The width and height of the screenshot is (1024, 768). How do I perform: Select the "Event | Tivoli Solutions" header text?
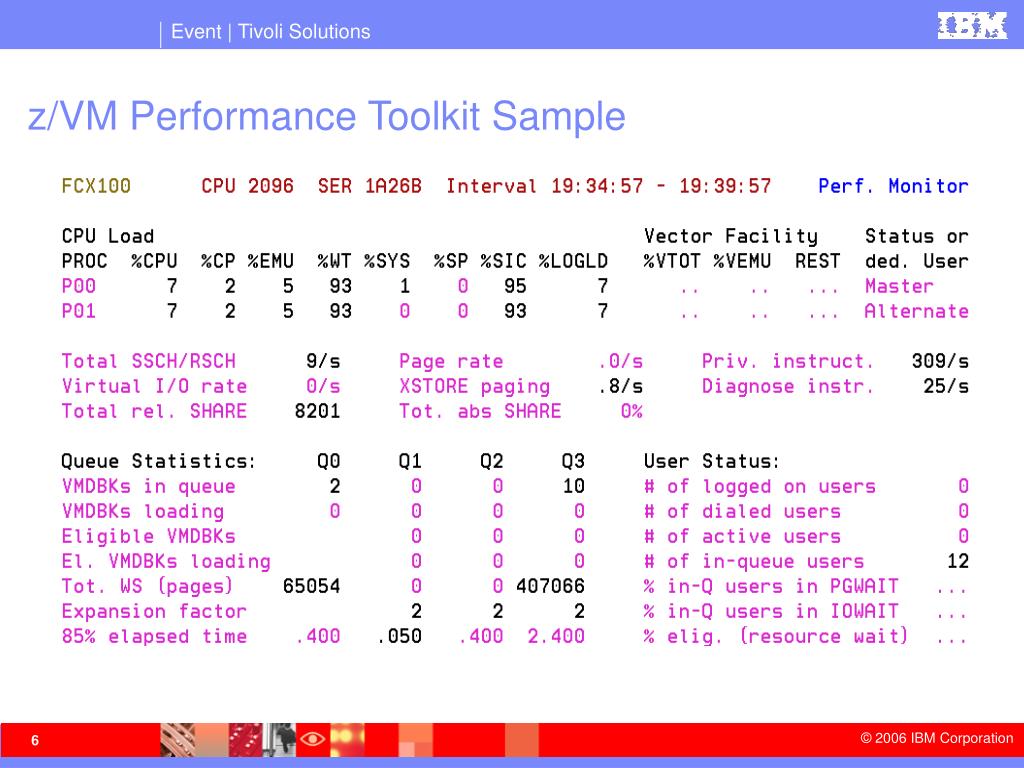(270, 31)
